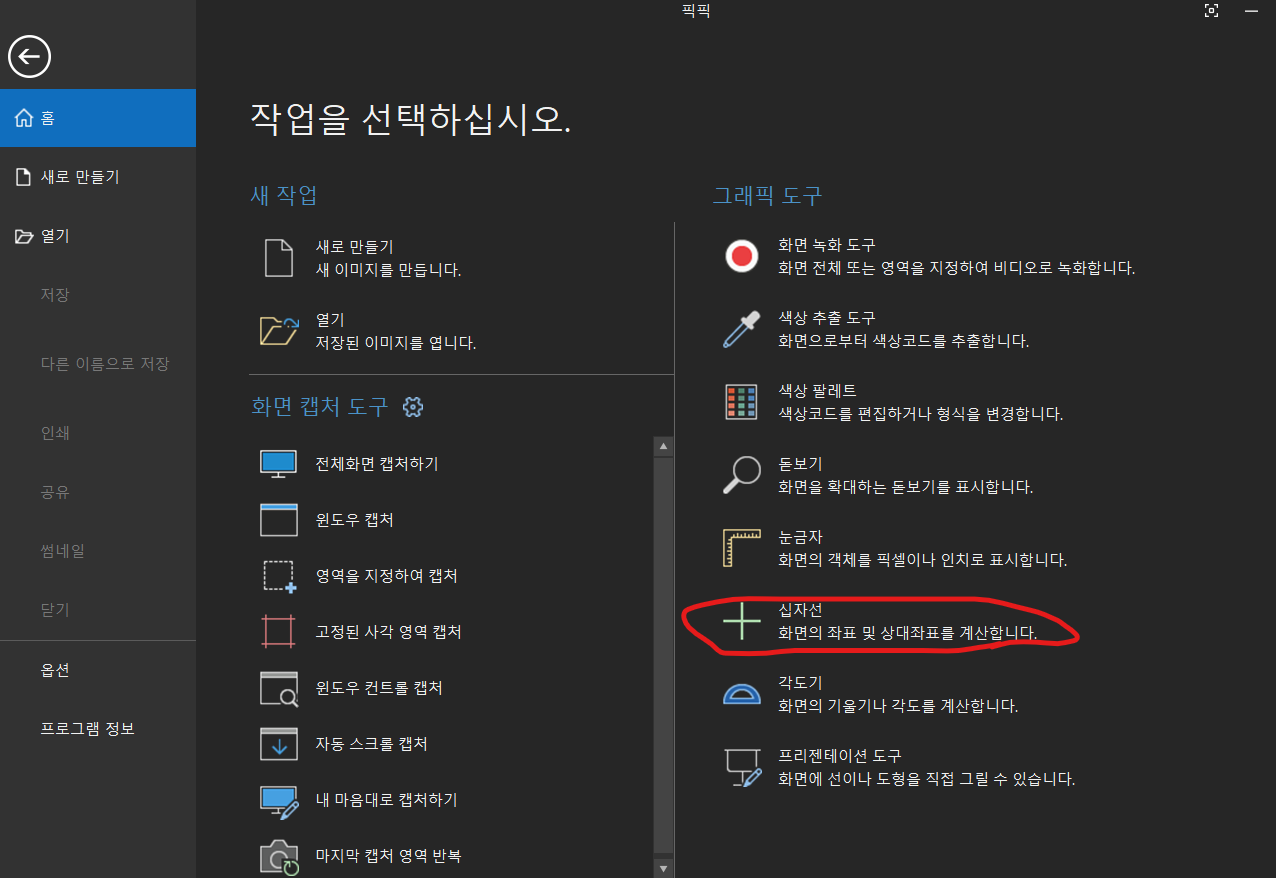
Task: Click the 돋보기 title text
Action: (800, 464)
